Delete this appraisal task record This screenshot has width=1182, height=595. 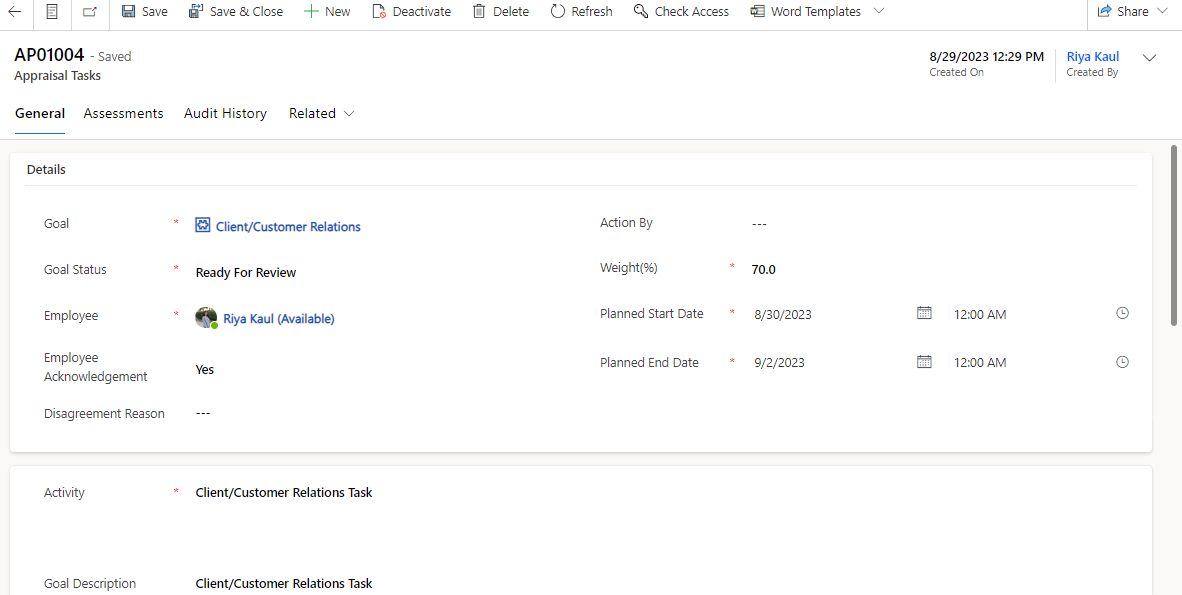(500, 11)
